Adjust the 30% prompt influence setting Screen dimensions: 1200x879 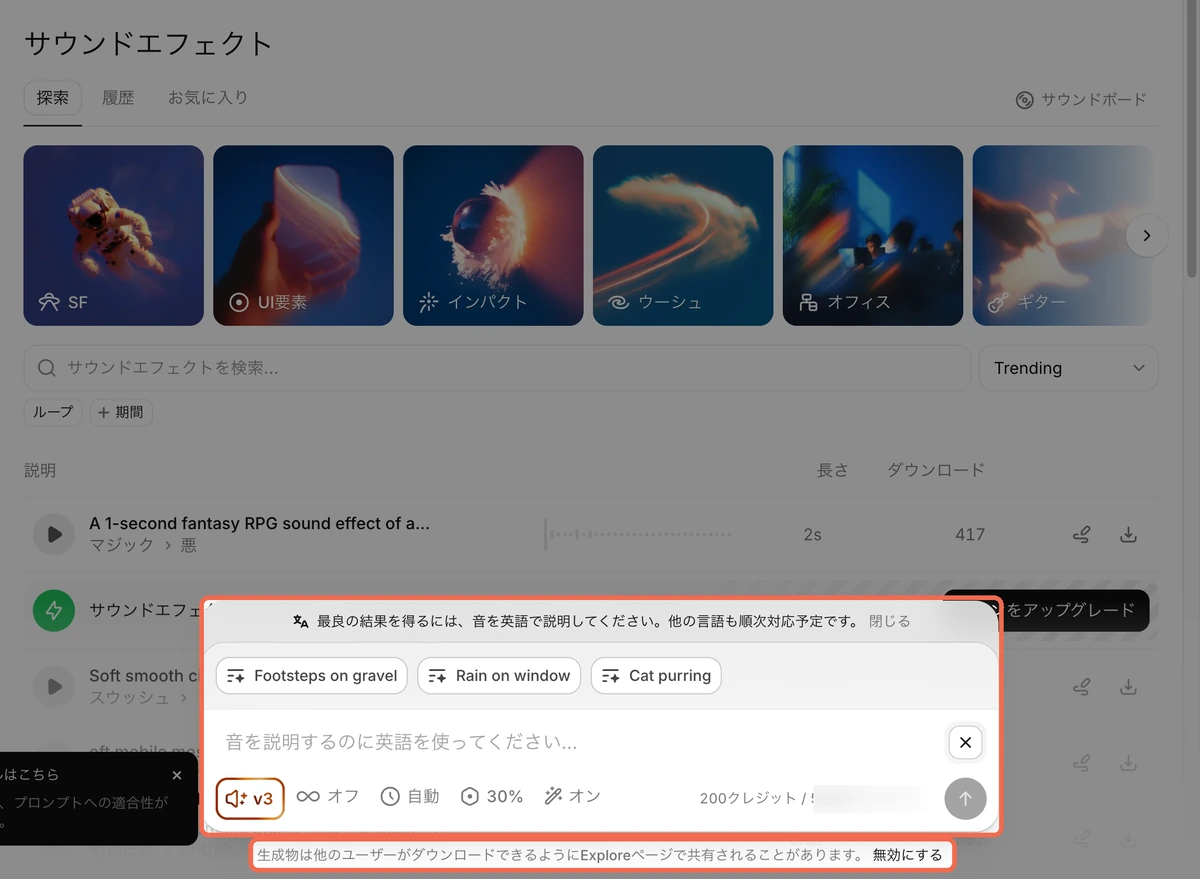point(491,796)
